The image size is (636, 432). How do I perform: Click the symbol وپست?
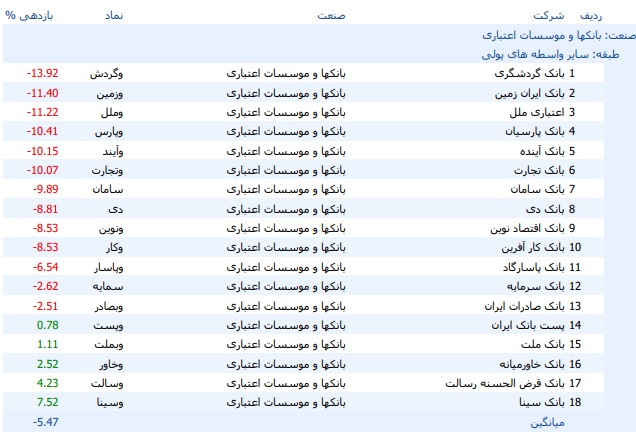[108, 326]
